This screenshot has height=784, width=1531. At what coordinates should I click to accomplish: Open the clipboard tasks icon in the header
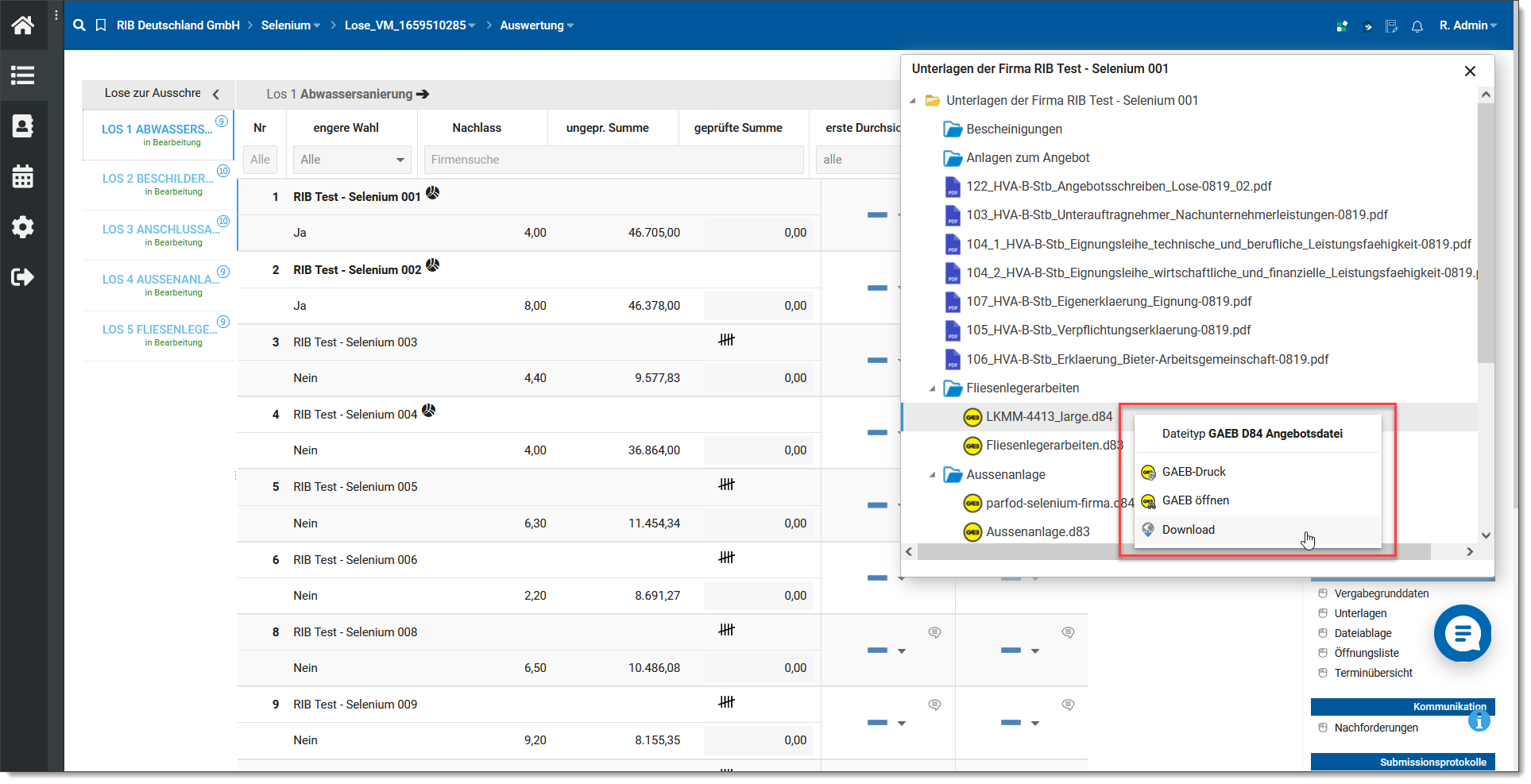tap(1367, 26)
